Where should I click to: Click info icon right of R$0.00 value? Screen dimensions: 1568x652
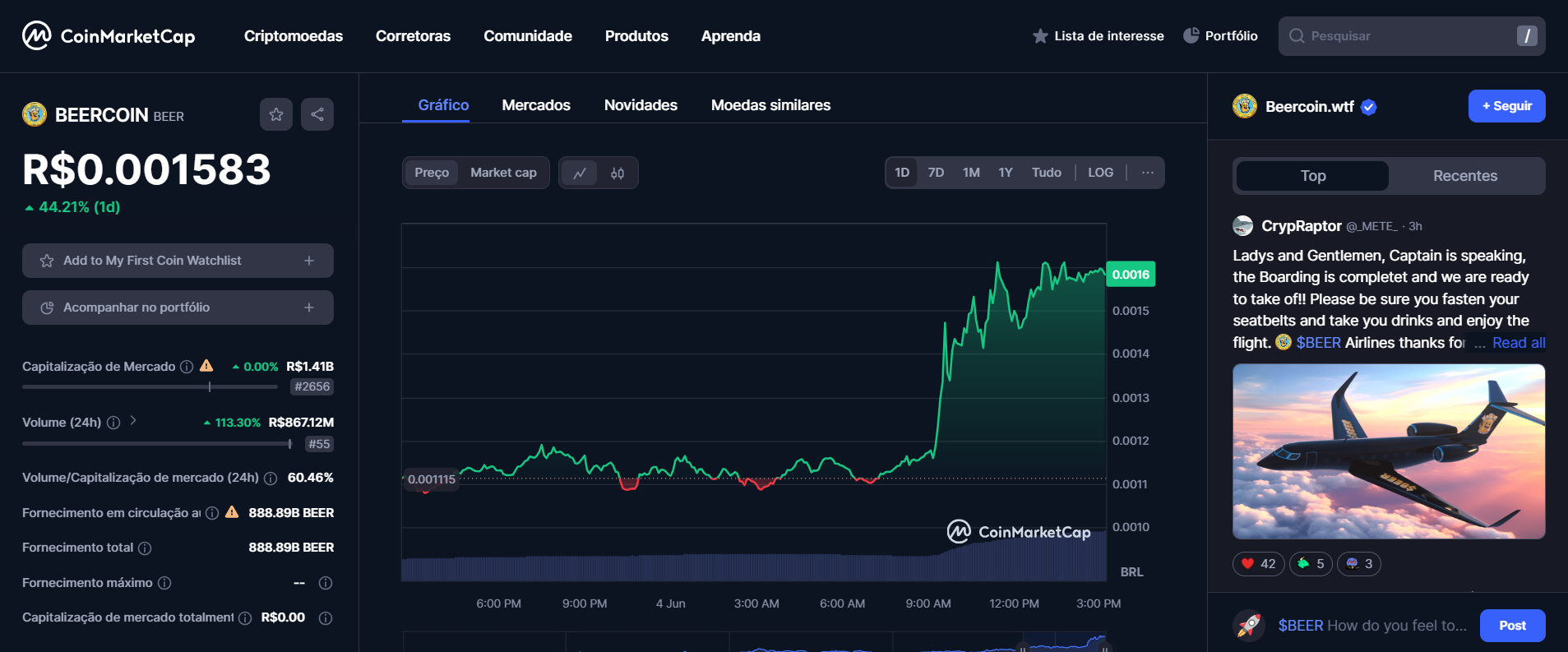click(x=326, y=618)
